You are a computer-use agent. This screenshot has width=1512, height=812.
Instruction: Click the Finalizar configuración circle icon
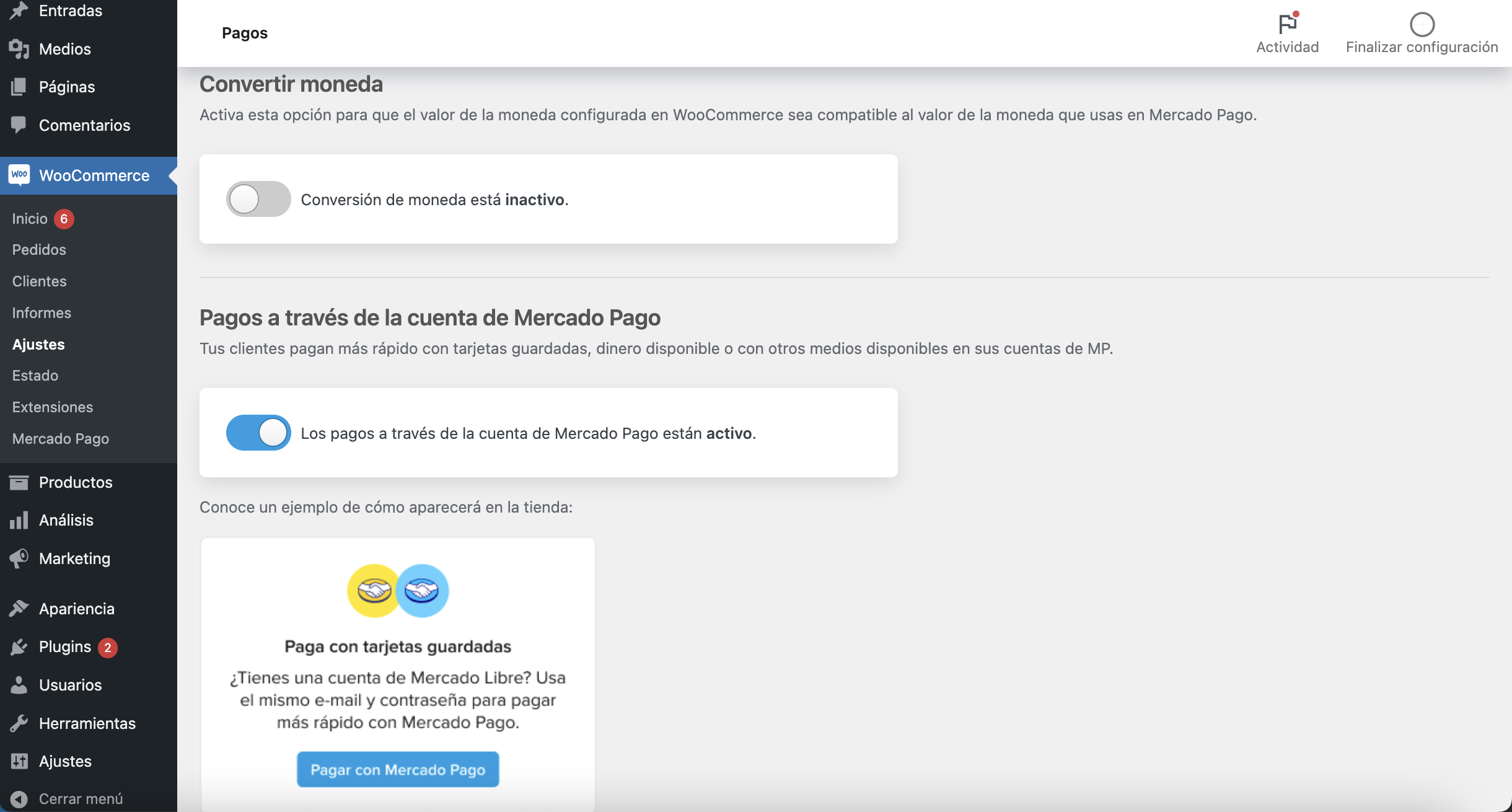1422,25
